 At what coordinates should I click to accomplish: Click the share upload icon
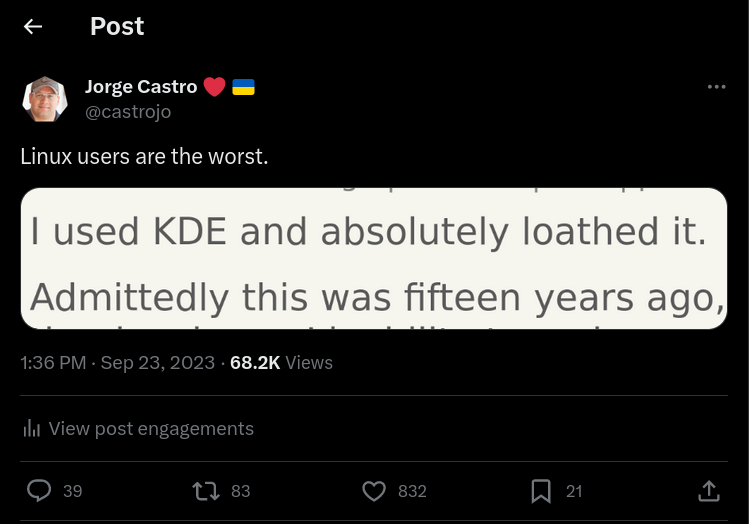click(x=708, y=491)
